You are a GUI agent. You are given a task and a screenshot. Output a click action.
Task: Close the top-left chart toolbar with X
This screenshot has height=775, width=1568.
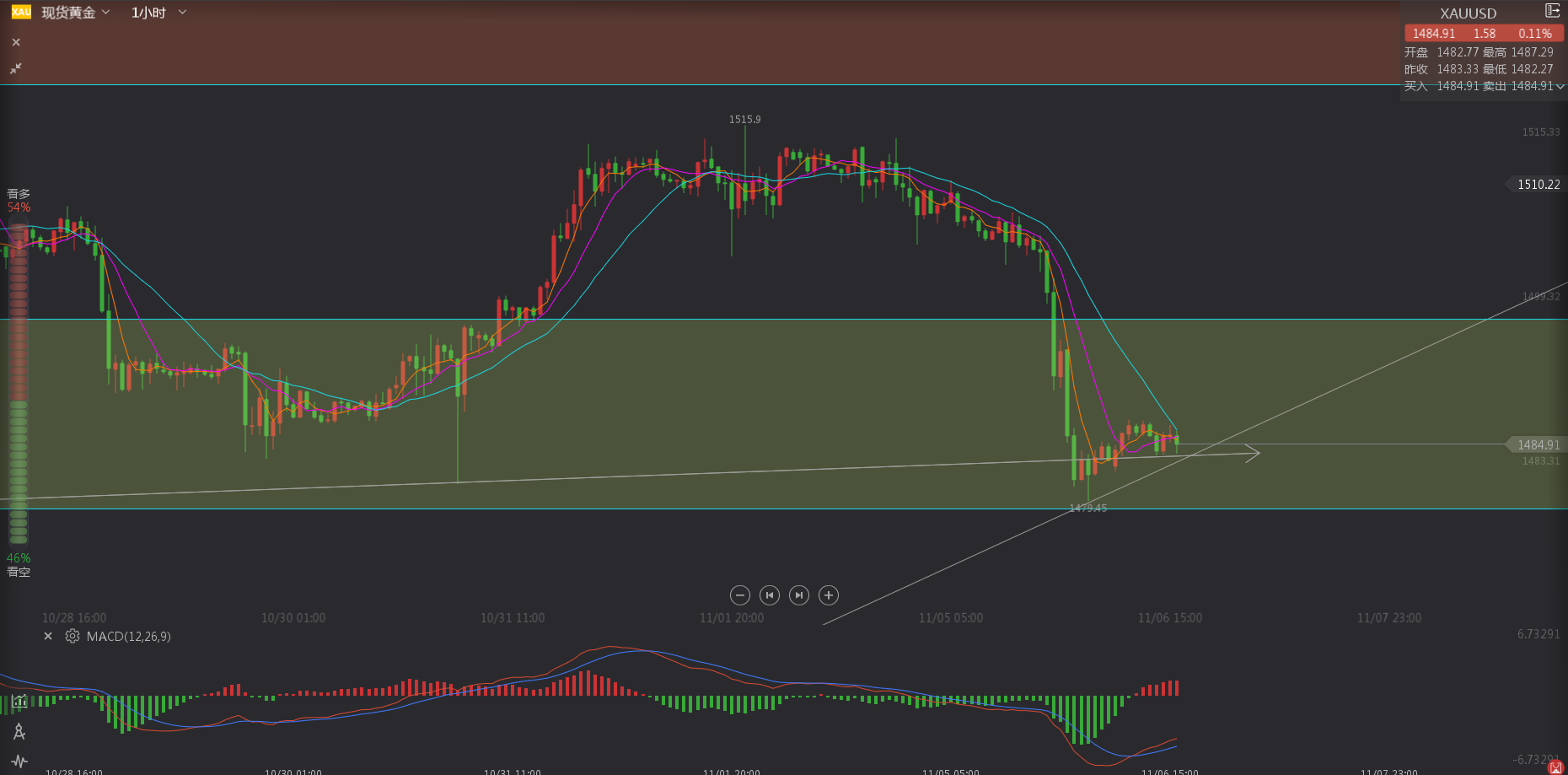pos(16,42)
